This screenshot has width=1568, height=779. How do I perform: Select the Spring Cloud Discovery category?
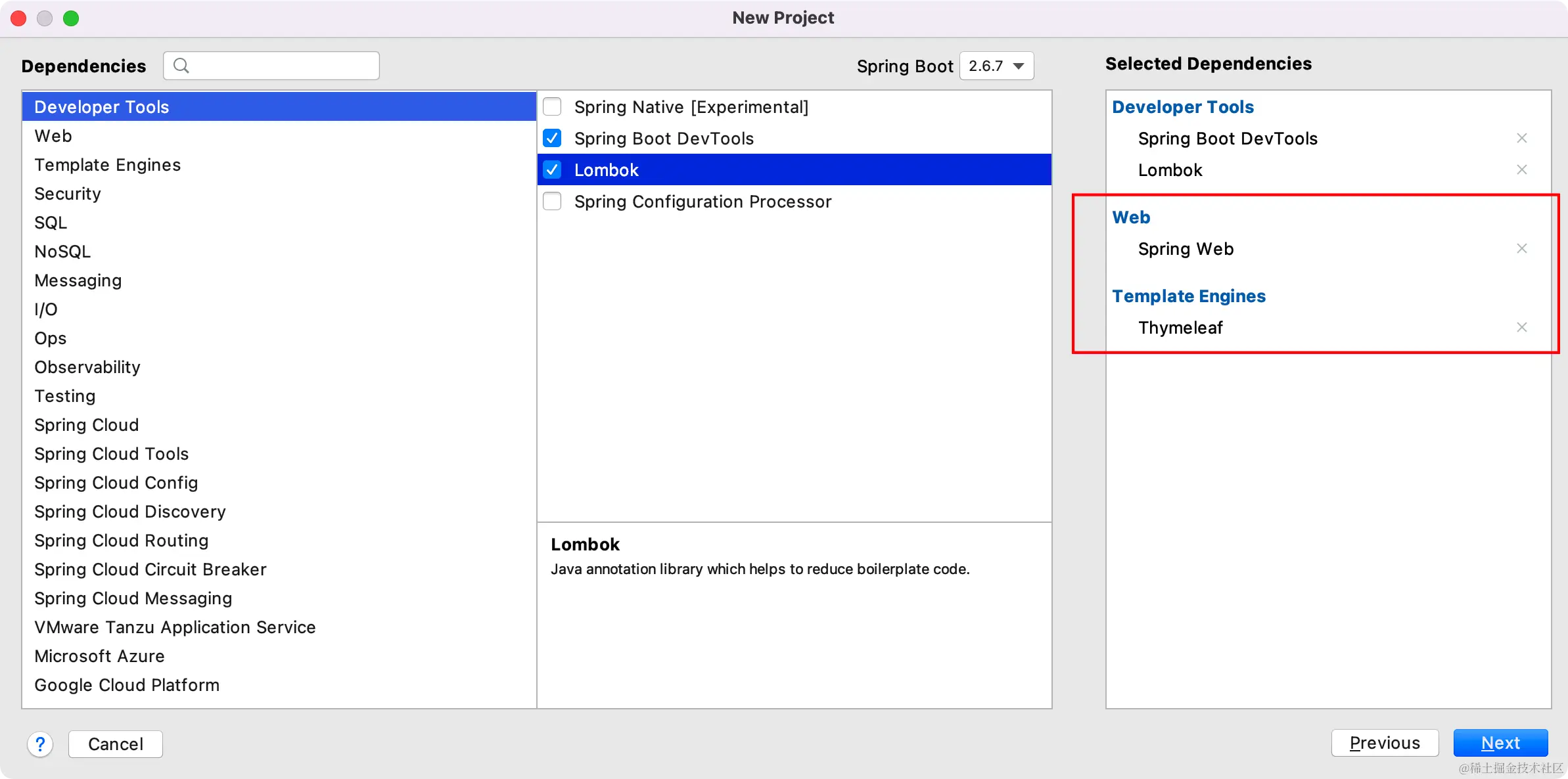tap(279, 512)
